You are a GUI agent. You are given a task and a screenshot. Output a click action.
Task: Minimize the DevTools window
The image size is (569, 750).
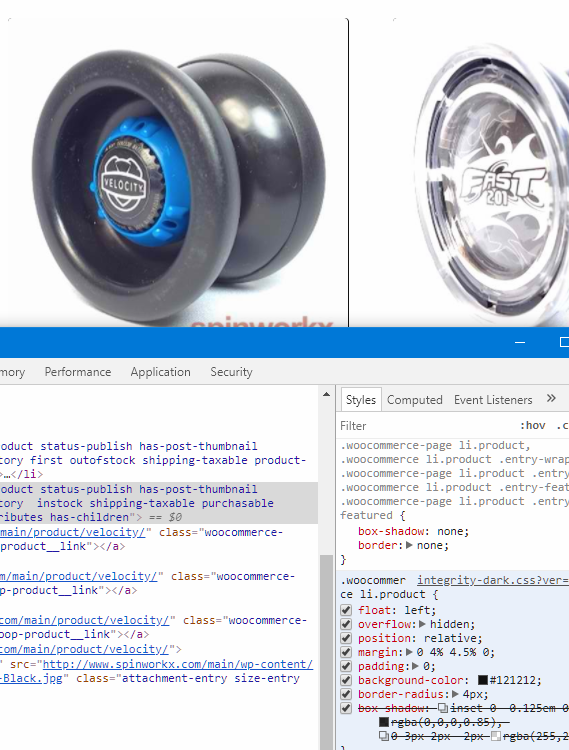pyautogui.click(x=520, y=342)
